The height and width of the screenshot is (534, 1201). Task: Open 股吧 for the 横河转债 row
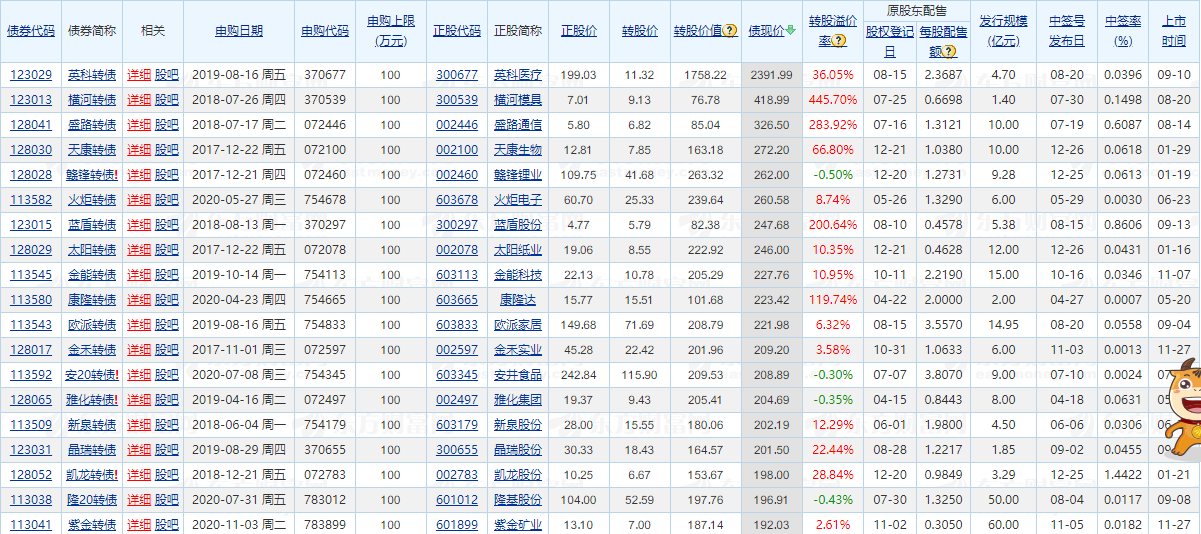(x=167, y=100)
